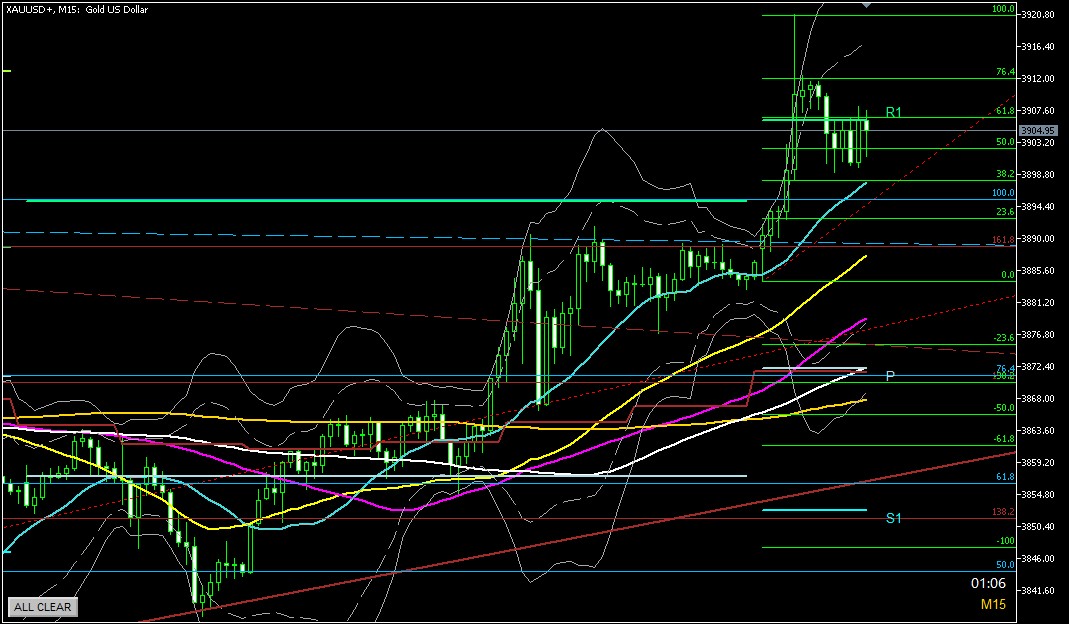Select the S1 support level label
The image size is (1069, 624).
coord(894,518)
